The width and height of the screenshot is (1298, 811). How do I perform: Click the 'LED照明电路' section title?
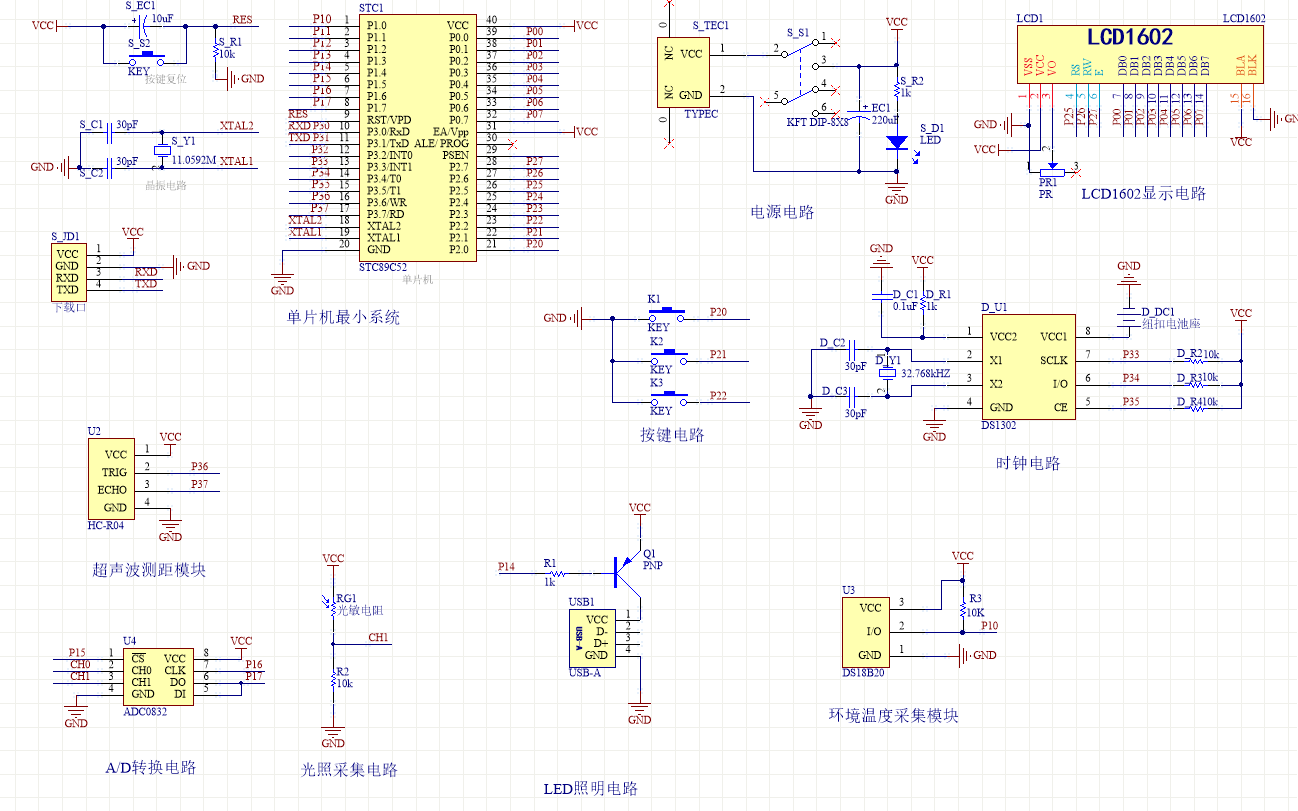(590, 789)
